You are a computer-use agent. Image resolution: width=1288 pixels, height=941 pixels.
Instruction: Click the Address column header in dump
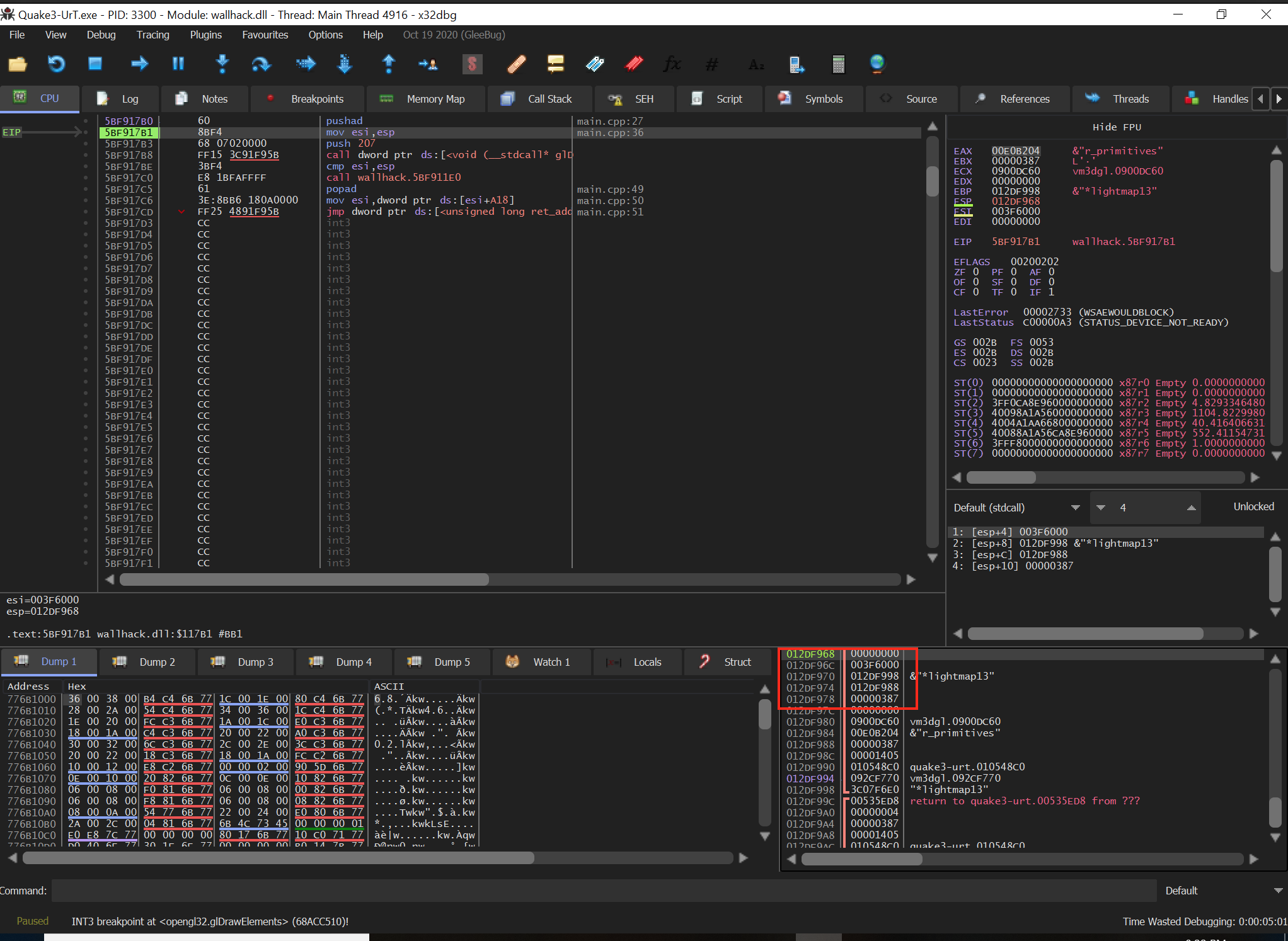[x=28, y=687]
